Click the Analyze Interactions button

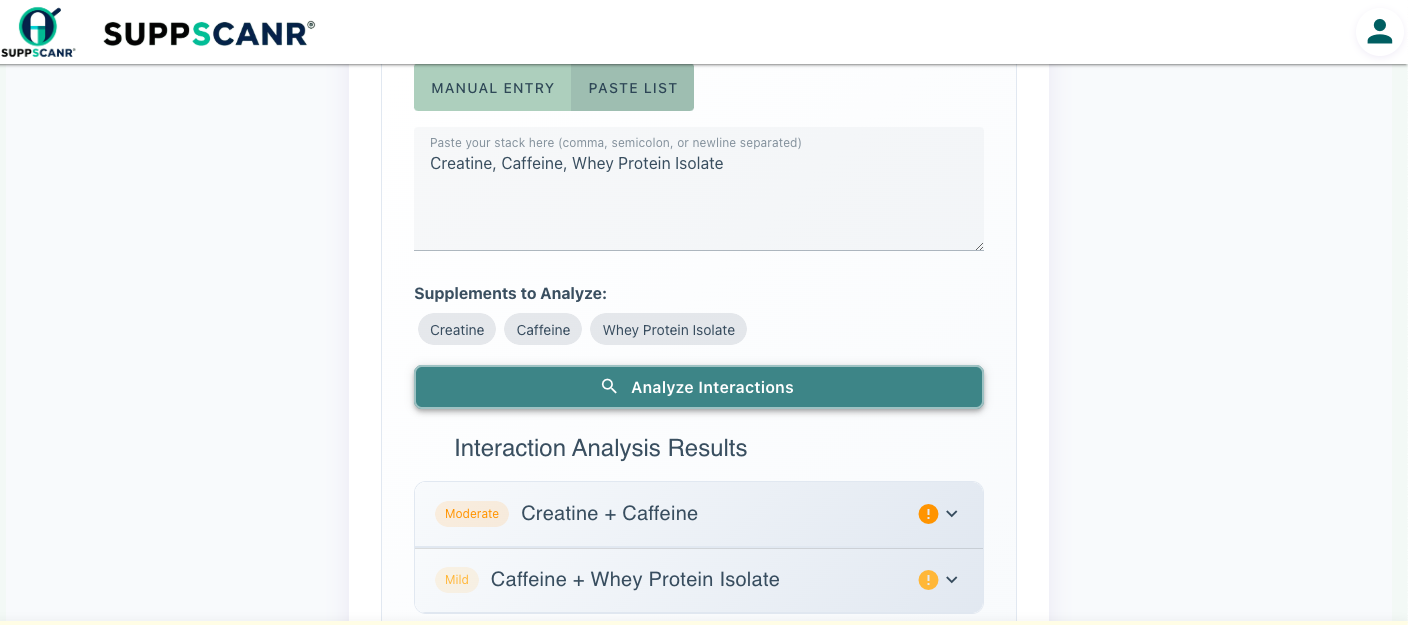tap(699, 387)
